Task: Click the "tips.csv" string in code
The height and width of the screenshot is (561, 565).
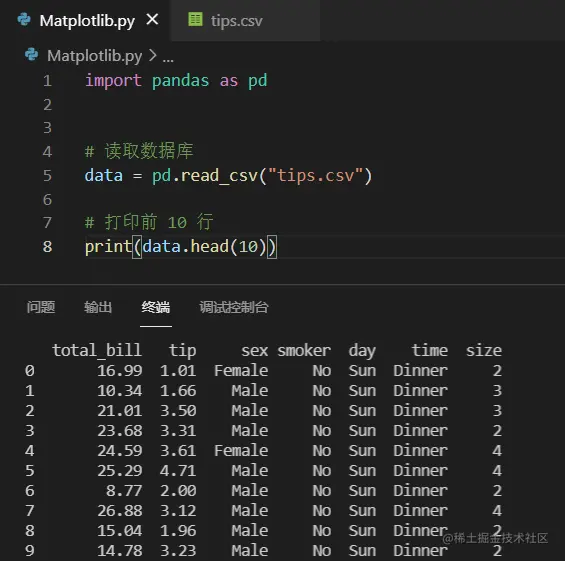Action: click(315, 176)
